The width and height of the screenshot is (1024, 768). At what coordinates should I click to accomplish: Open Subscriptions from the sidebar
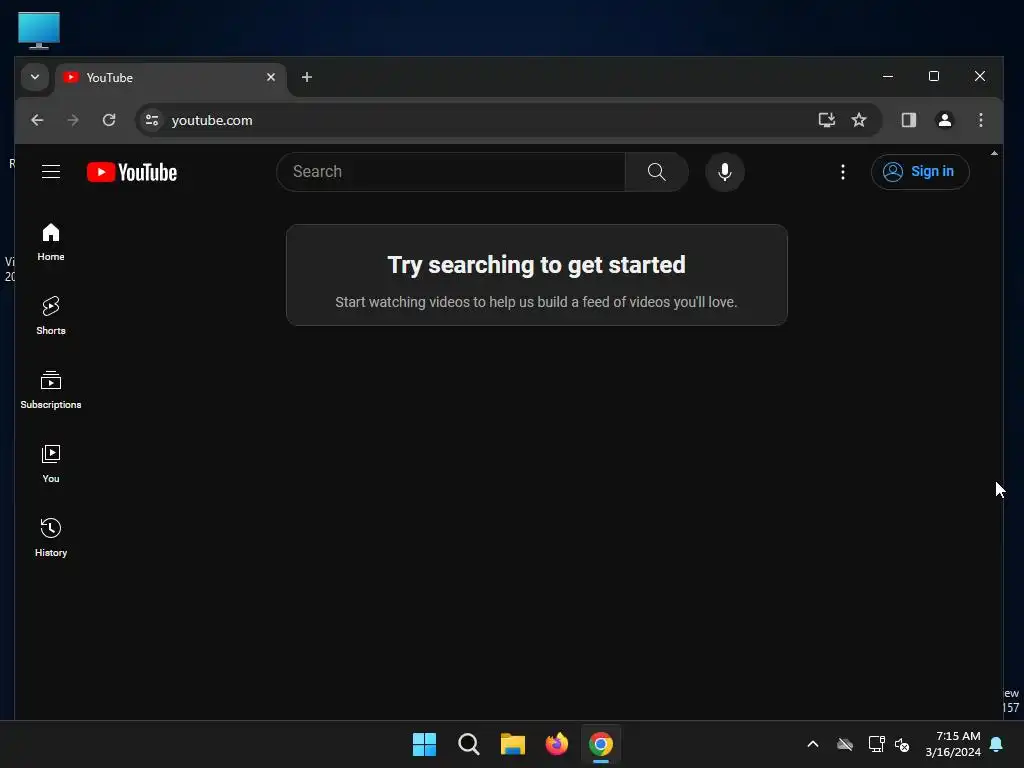click(x=51, y=390)
